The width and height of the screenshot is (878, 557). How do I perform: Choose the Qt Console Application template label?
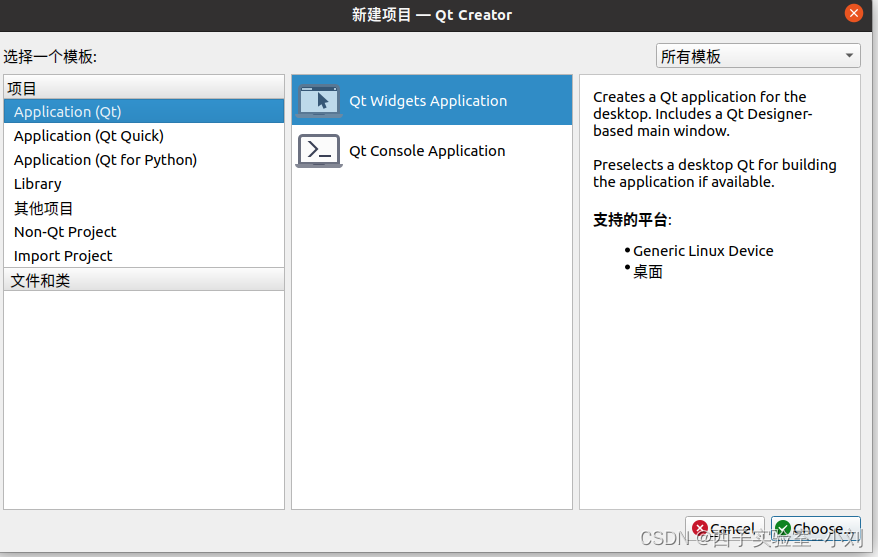coord(427,151)
